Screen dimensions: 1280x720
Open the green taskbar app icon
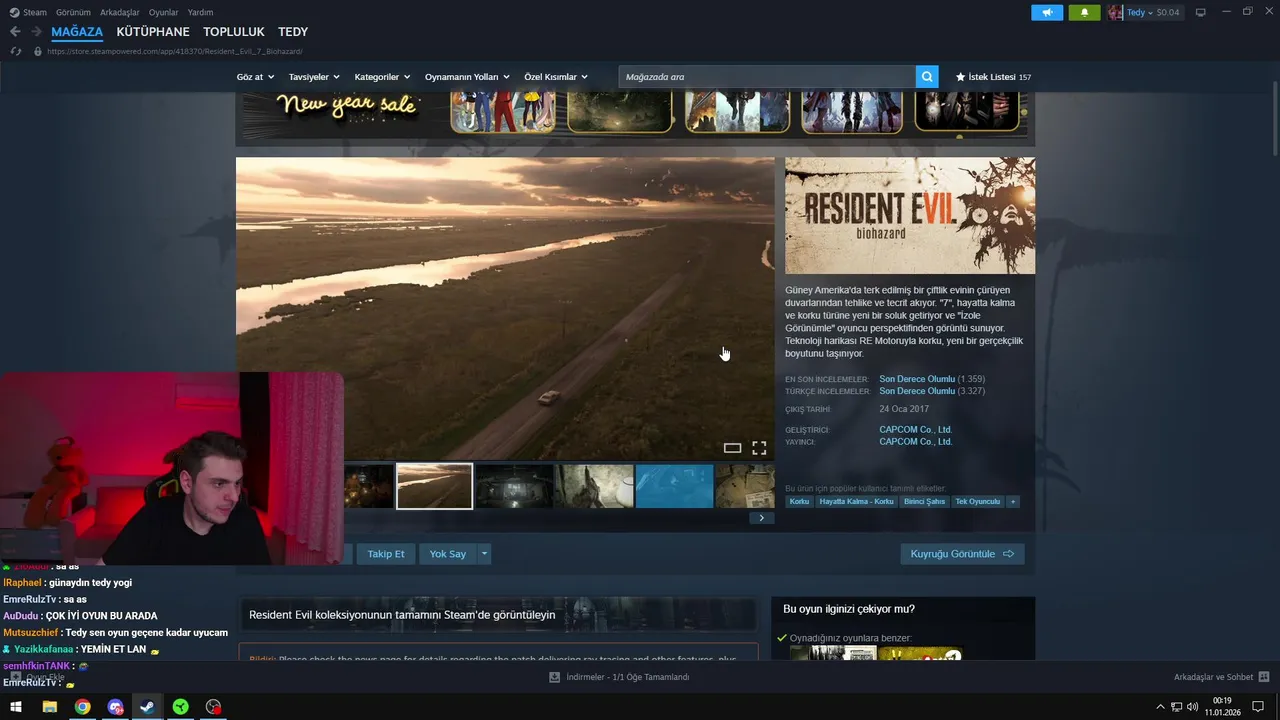180,707
